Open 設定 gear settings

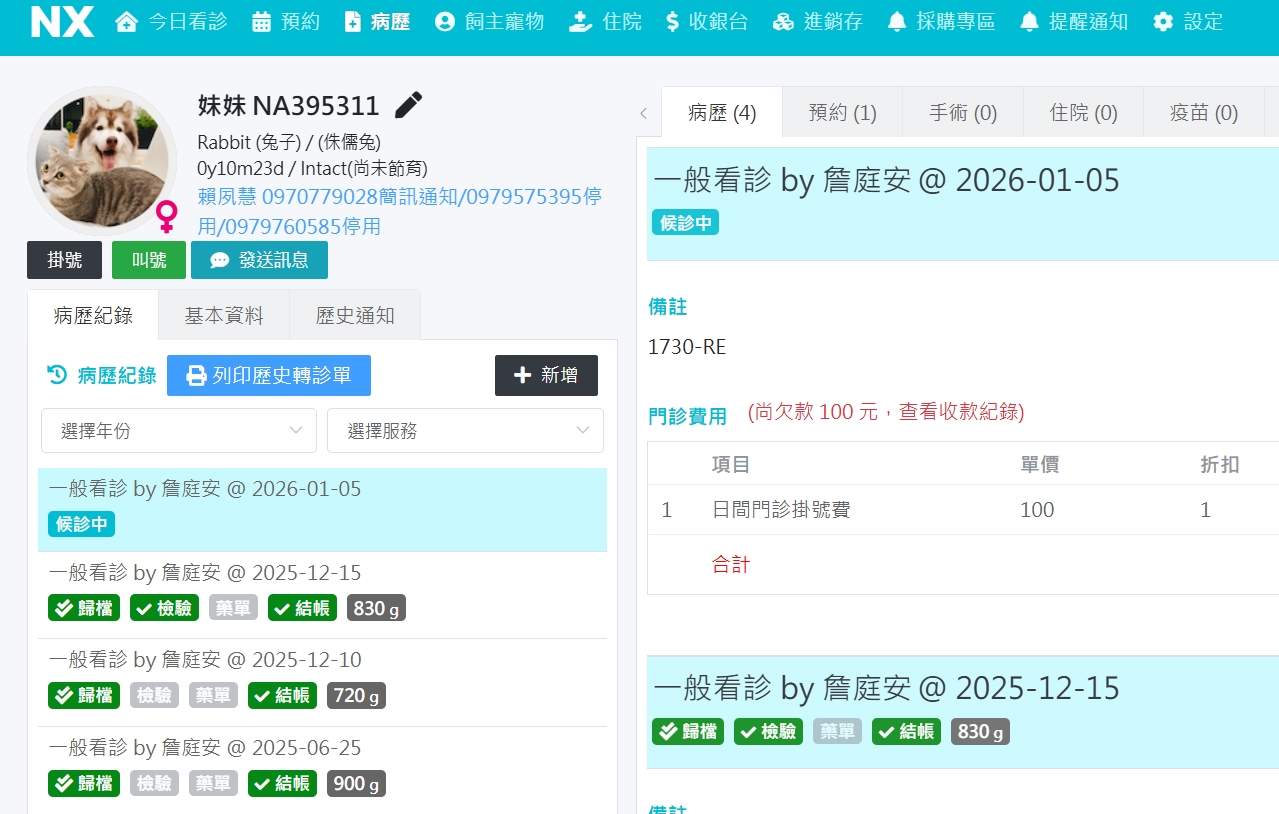pos(1188,22)
